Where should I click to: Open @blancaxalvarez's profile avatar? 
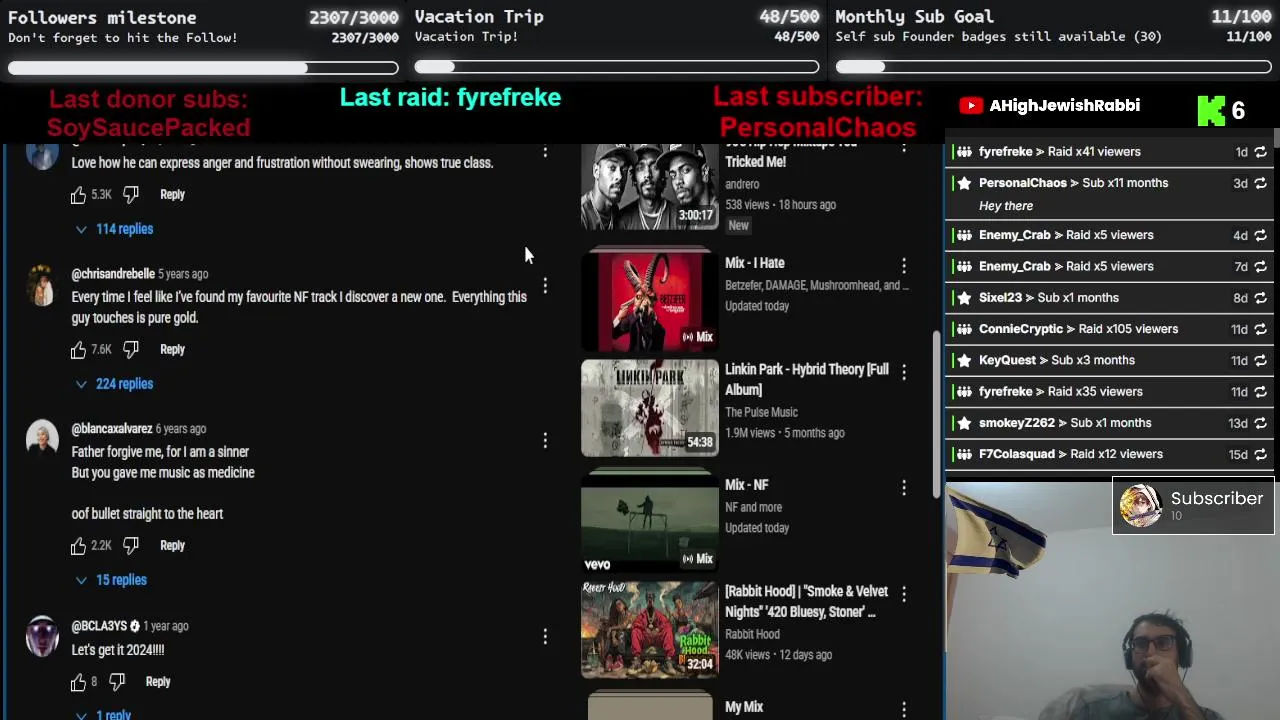(42, 438)
